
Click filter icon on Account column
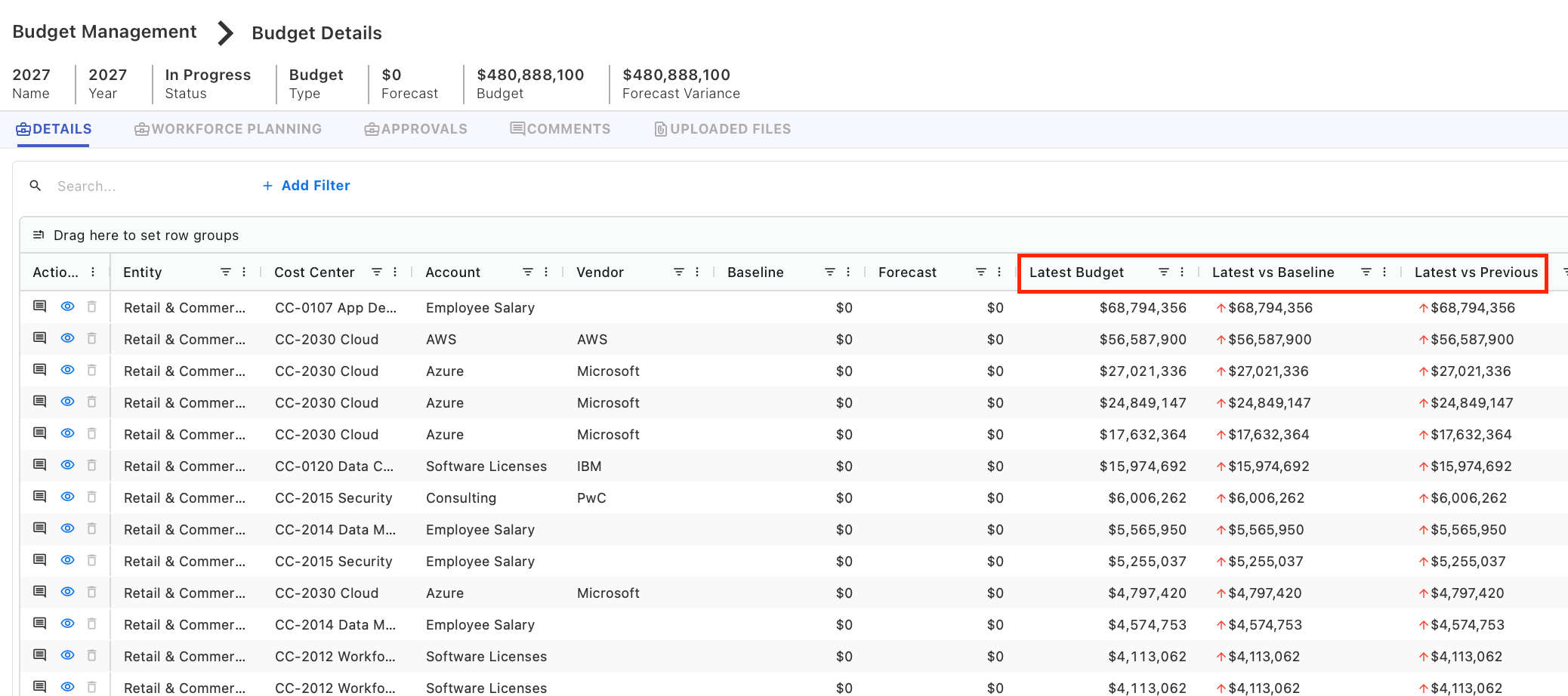pyautogui.click(x=528, y=272)
